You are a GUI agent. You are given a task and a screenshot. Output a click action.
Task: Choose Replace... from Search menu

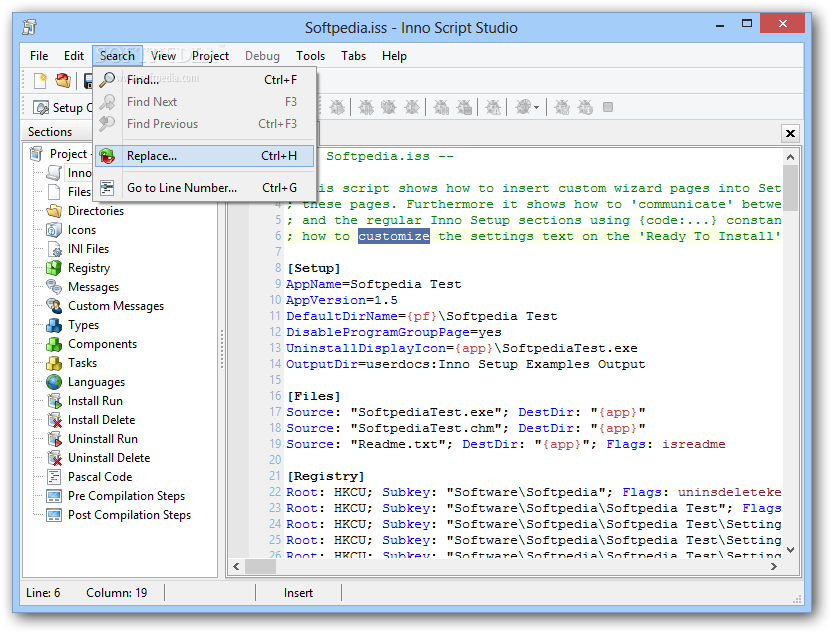click(x=152, y=156)
